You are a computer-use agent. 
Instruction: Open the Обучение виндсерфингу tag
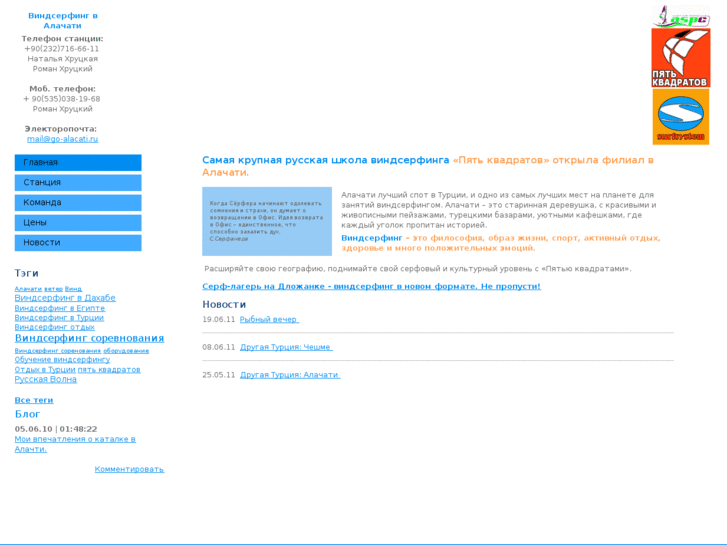tap(62, 359)
